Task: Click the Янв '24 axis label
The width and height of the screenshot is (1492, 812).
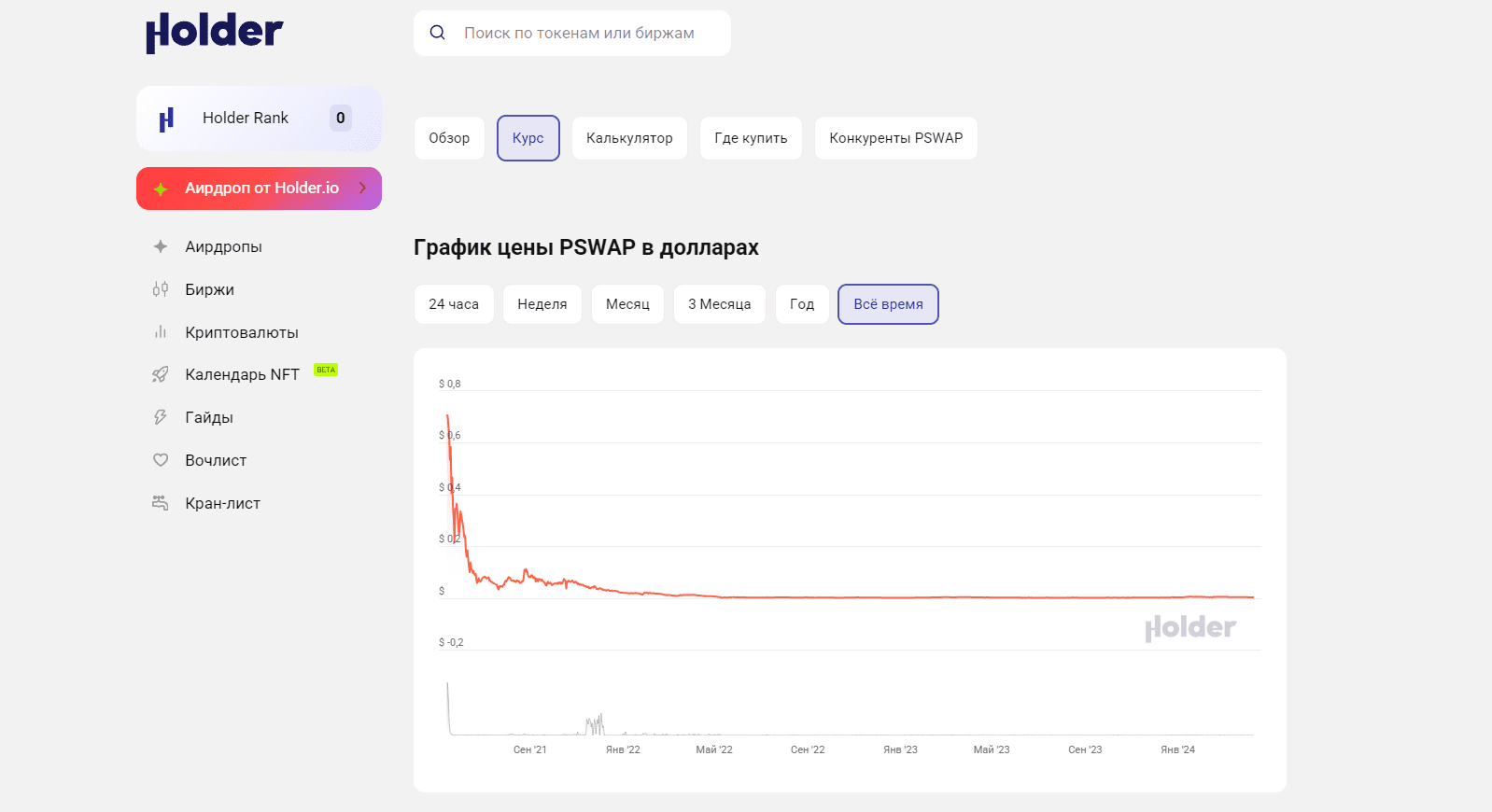Action: tap(1177, 749)
